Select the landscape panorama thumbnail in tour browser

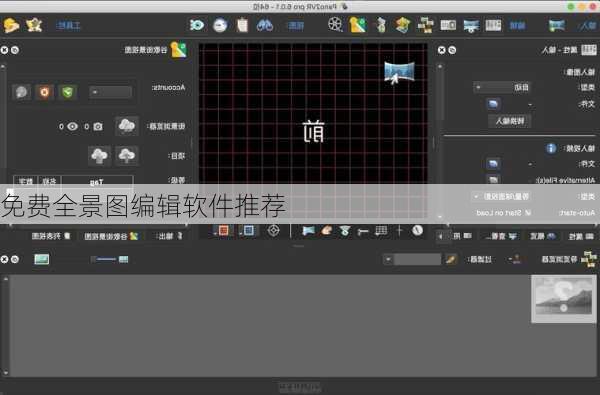563,299
